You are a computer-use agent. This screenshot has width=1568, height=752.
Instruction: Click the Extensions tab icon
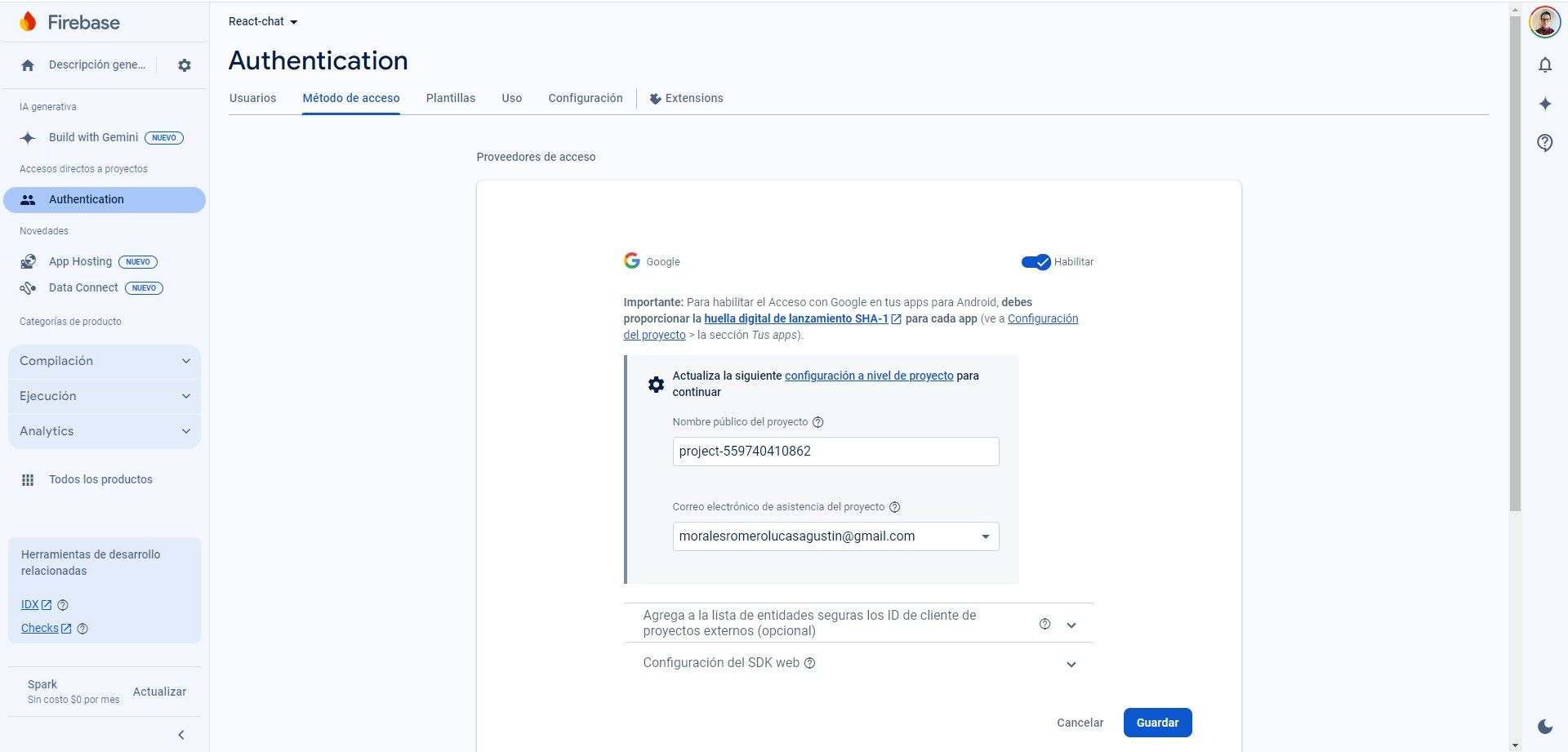tap(655, 99)
